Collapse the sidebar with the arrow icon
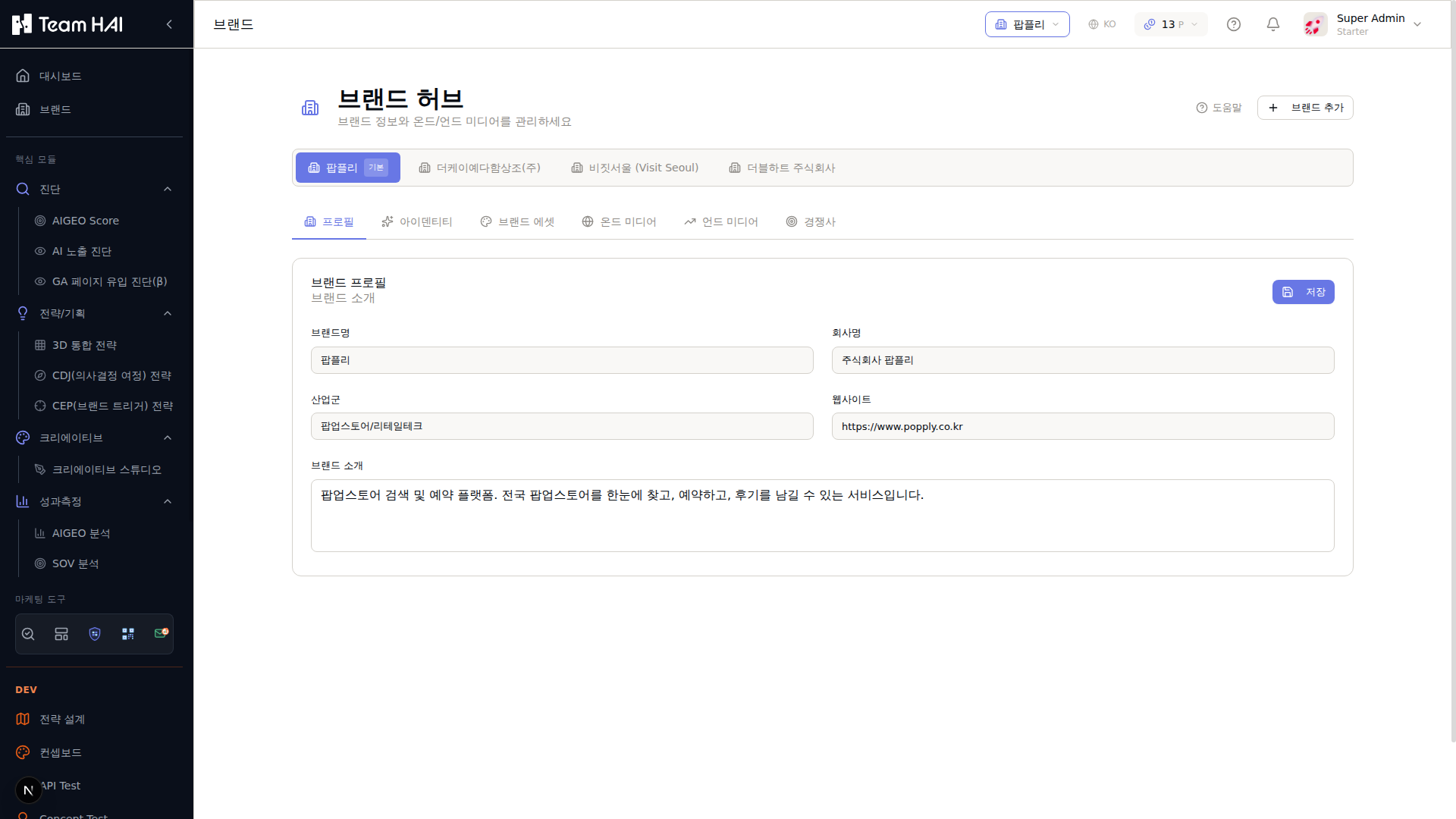This screenshot has height=819, width=1456. [169, 24]
